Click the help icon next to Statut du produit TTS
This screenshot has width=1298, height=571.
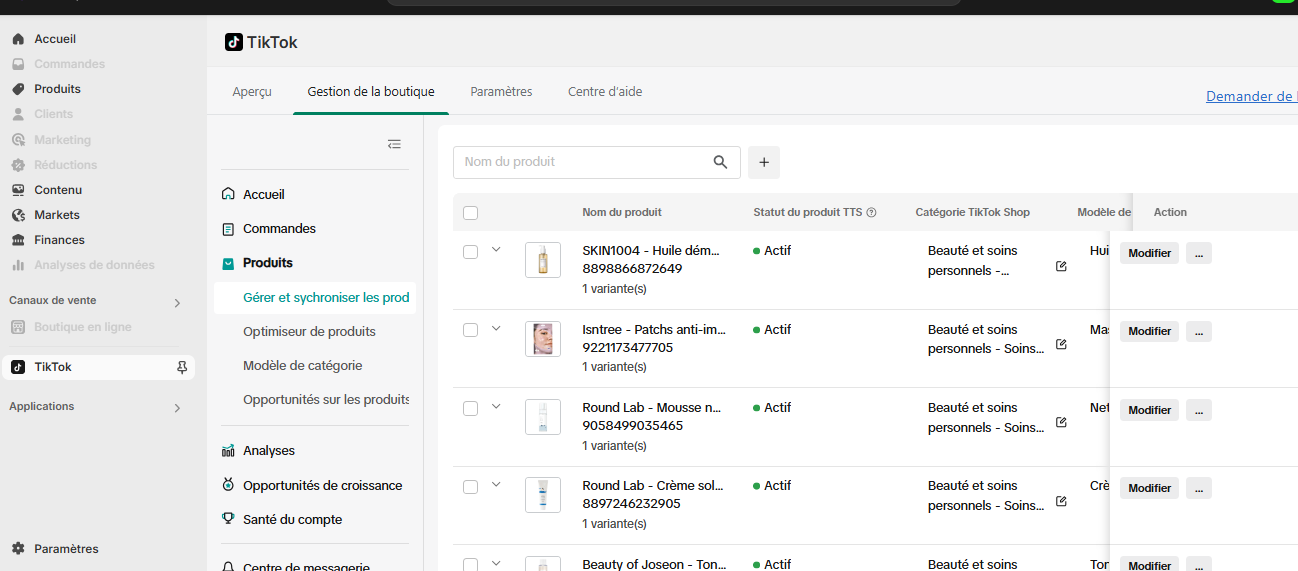(871, 212)
